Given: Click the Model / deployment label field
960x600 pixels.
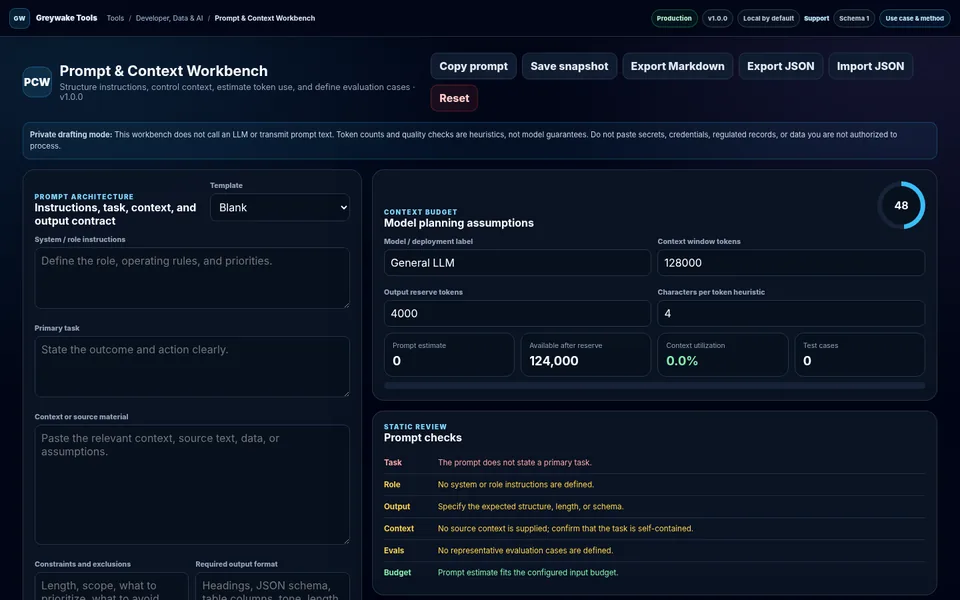Looking at the screenshot, I should (517, 263).
